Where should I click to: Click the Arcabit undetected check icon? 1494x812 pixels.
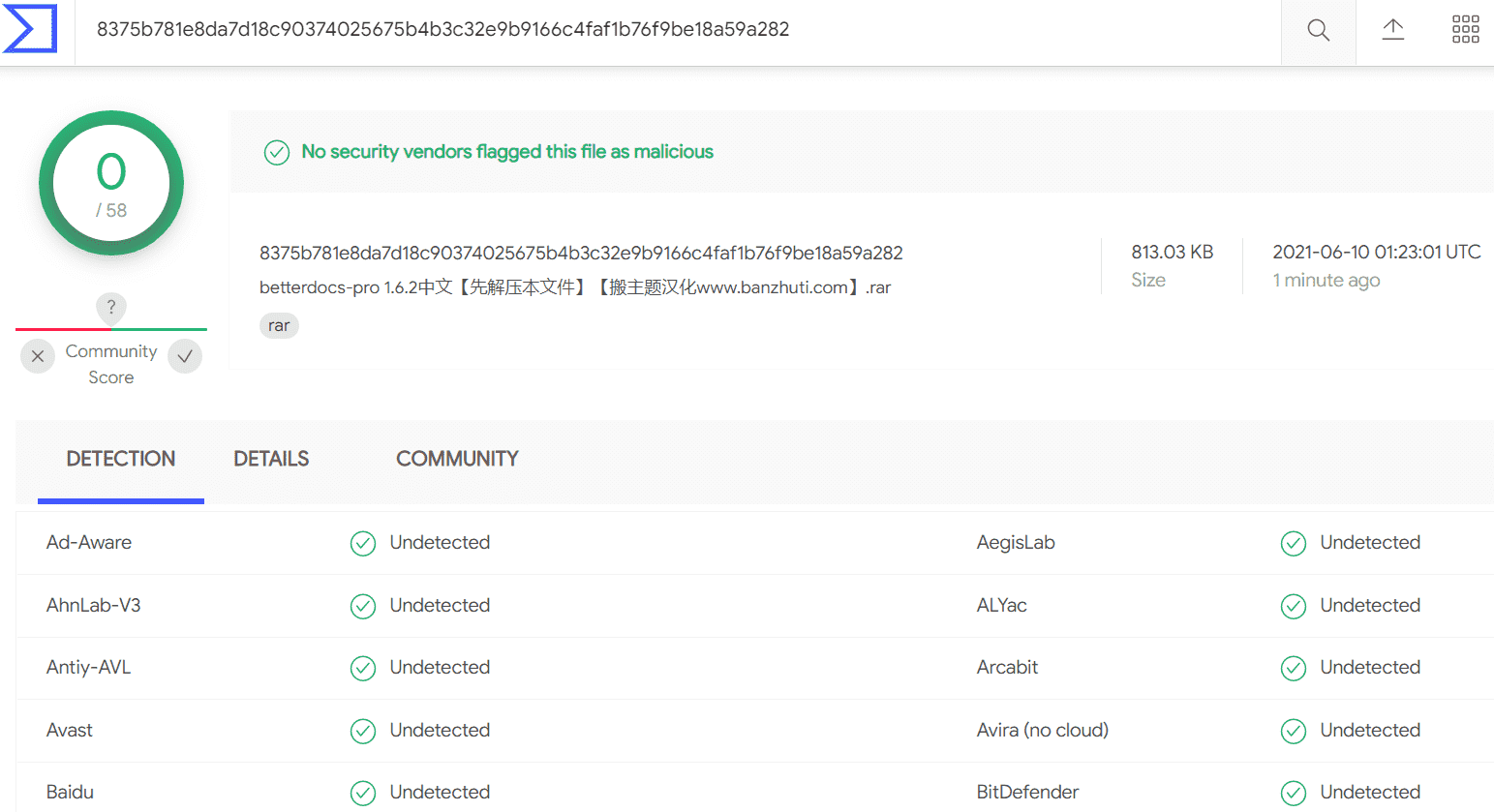[1294, 669]
